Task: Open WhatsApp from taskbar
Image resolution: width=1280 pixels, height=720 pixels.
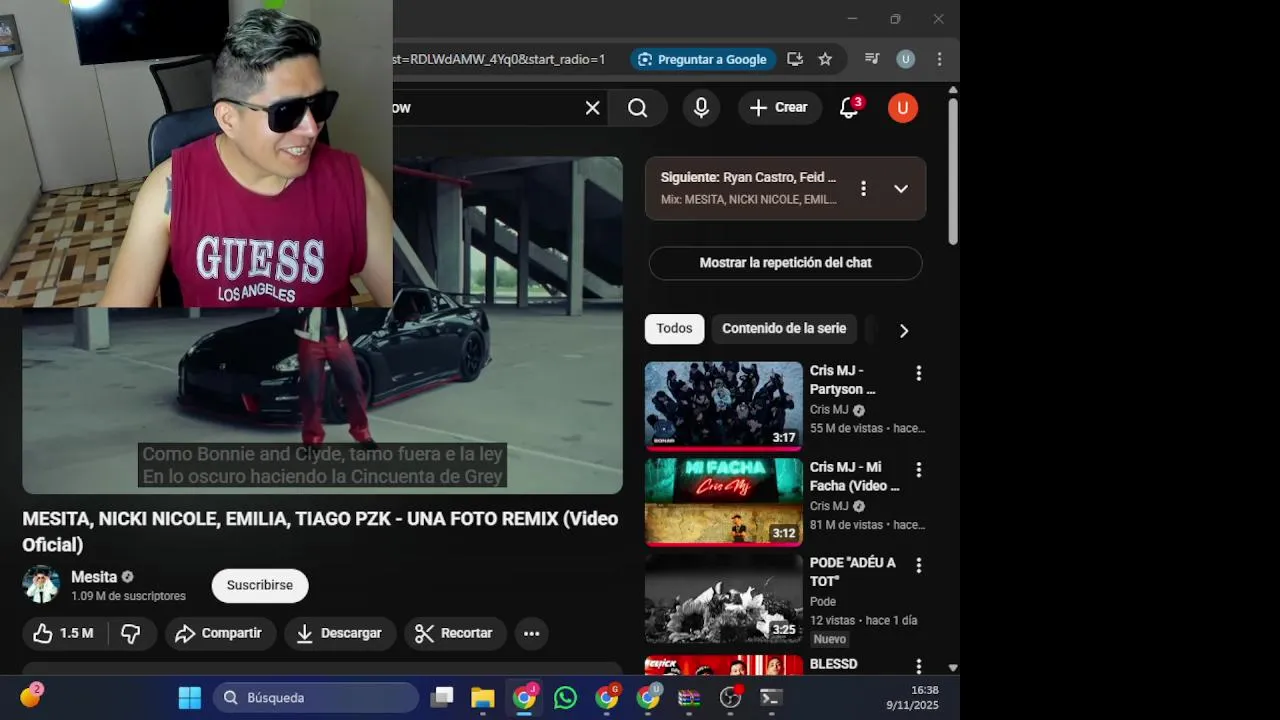Action: point(565,697)
